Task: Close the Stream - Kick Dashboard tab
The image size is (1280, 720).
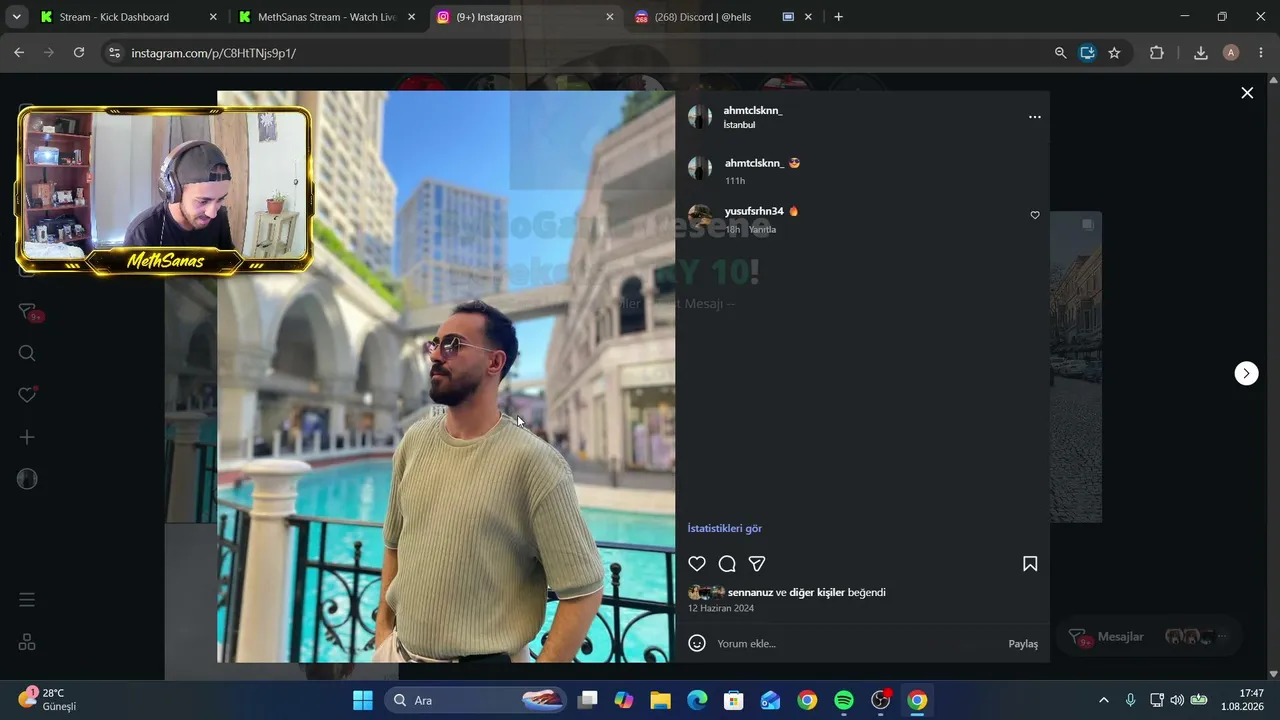Action: tap(213, 17)
